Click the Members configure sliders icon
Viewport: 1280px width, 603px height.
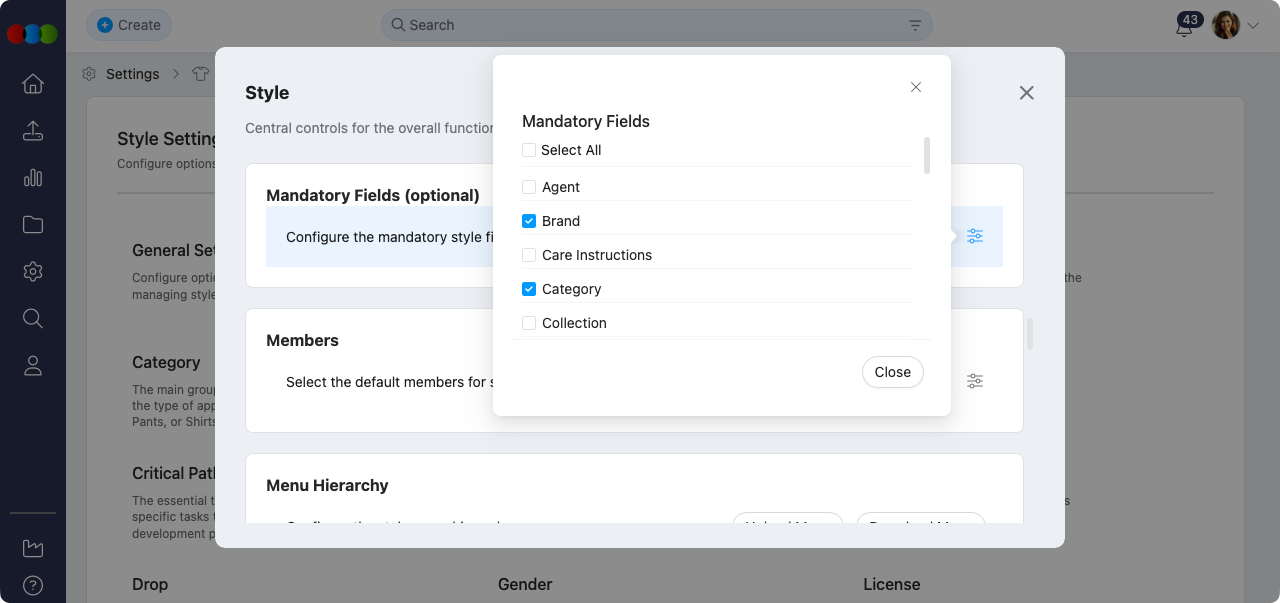[x=975, y=381]
